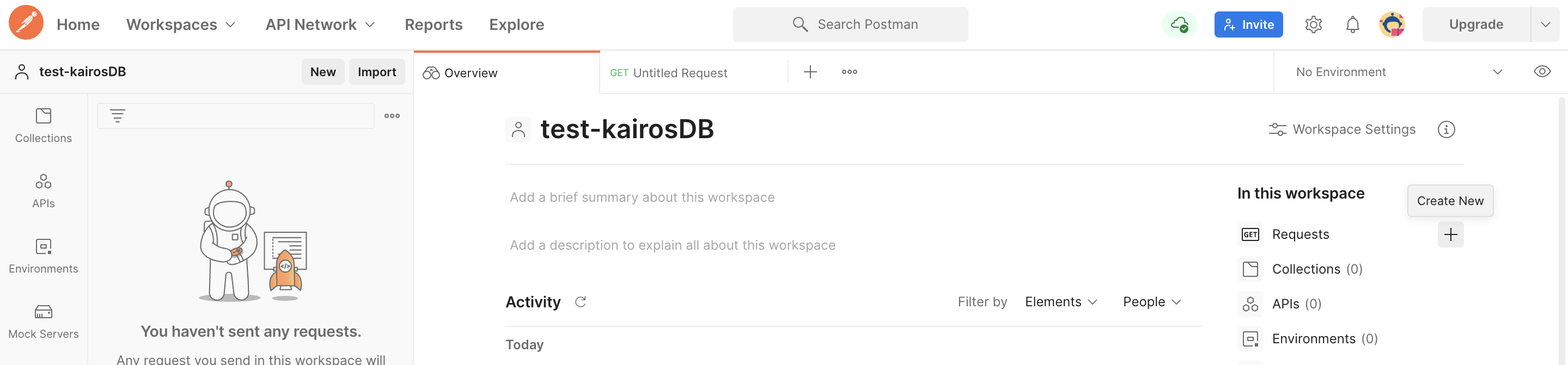The width and height of the screenshot is (1568, 365).
Task: Toggle environment quick look eye icon
Action: pos(1541,72)
